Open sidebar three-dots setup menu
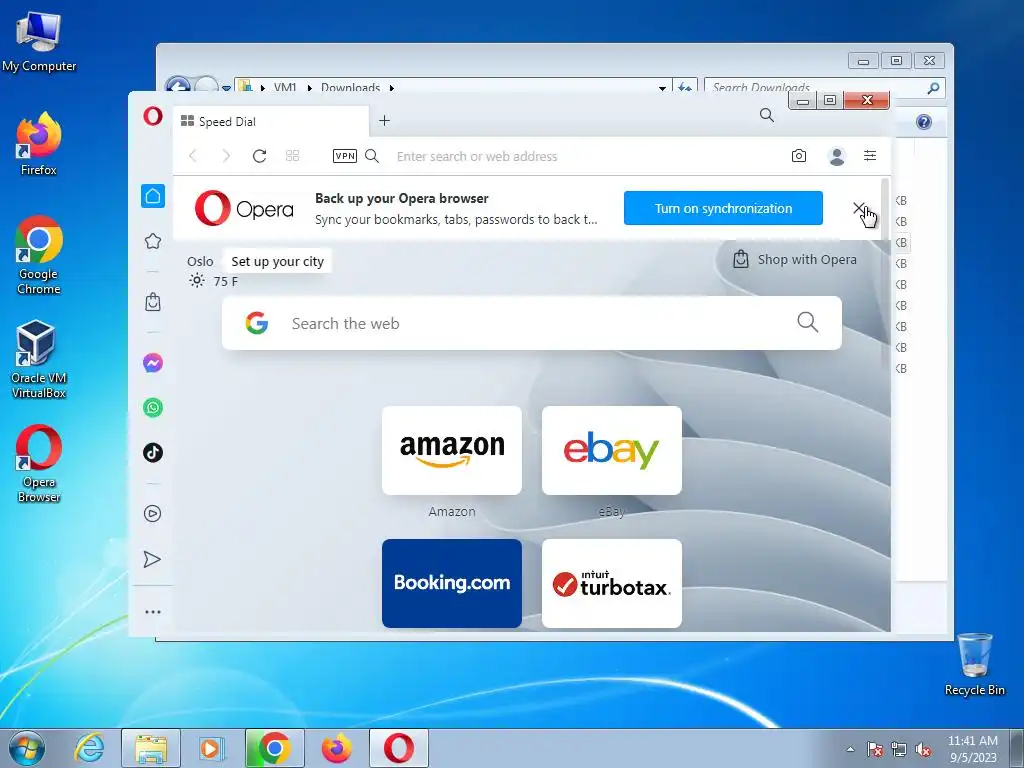This screenshot has width=1024, height=768. [x=153, y=612]
